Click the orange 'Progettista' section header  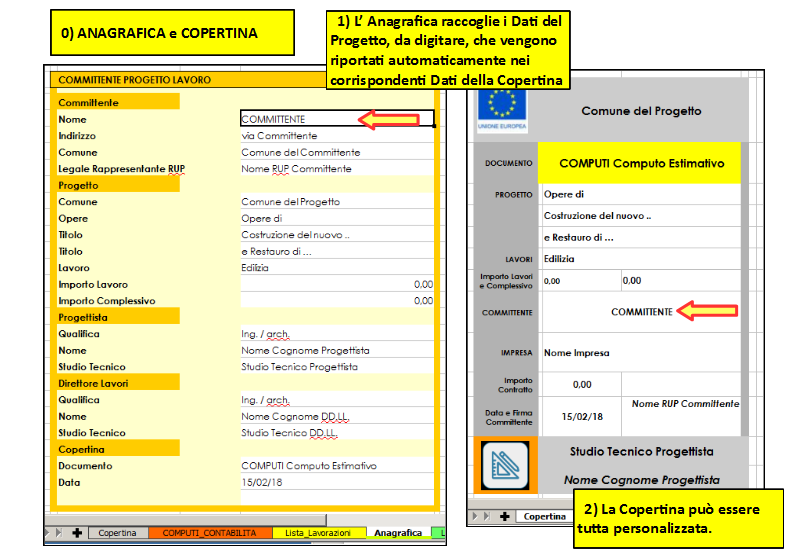118,317
